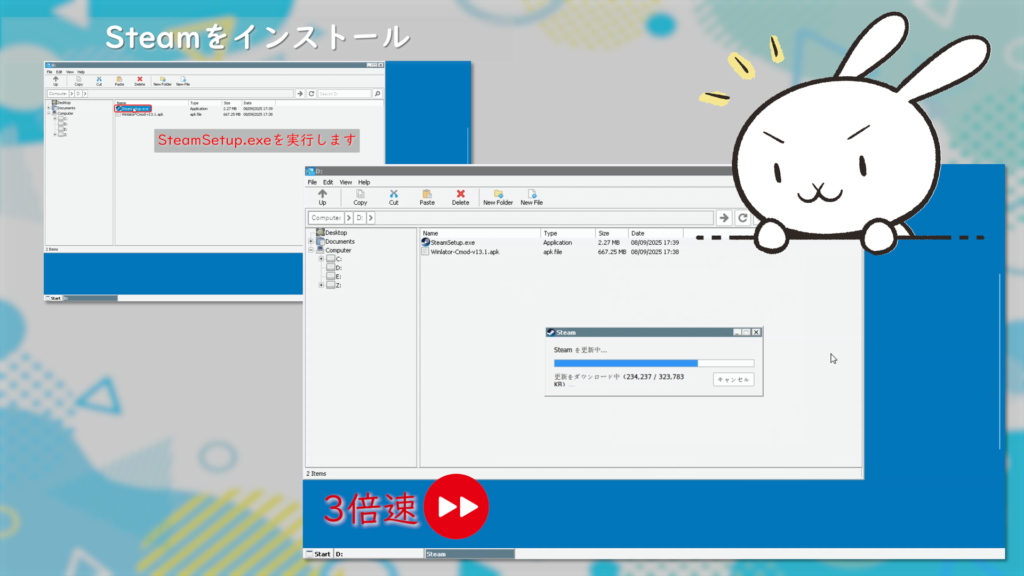Create a New File in front window
Image resolution: width=1024 pixels, height=576 pixels.
[532, 197]
